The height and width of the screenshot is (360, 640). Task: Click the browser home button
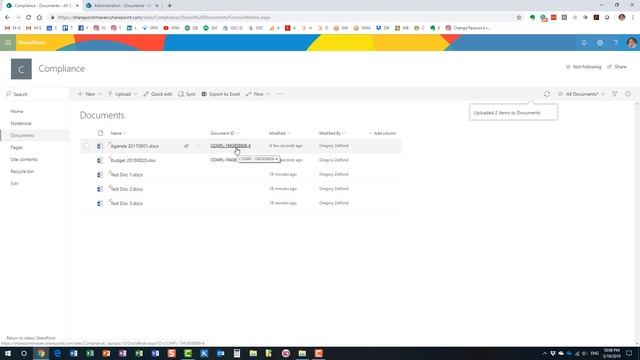tap(39, 18)
